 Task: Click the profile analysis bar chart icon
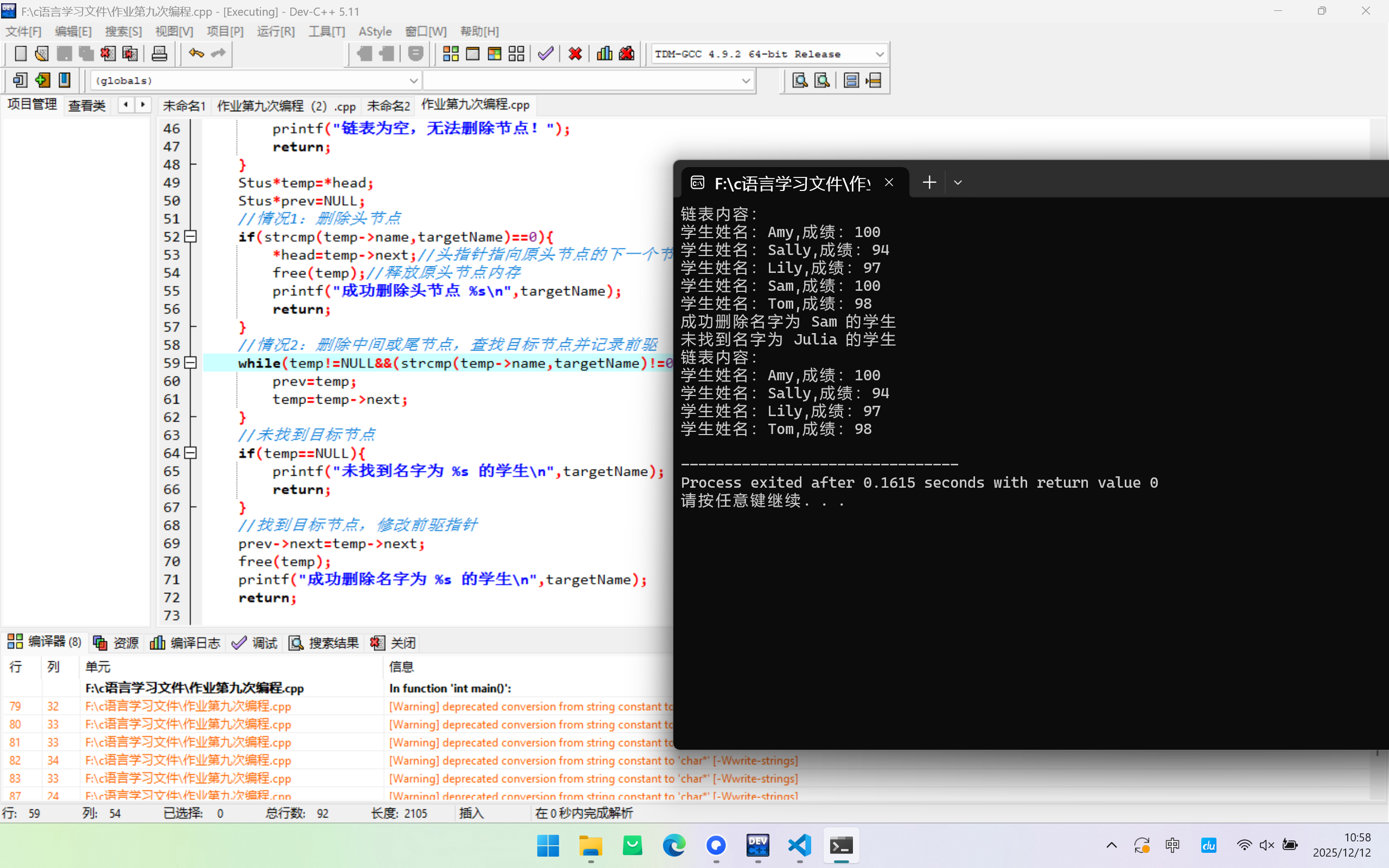[x=604, y=54]
